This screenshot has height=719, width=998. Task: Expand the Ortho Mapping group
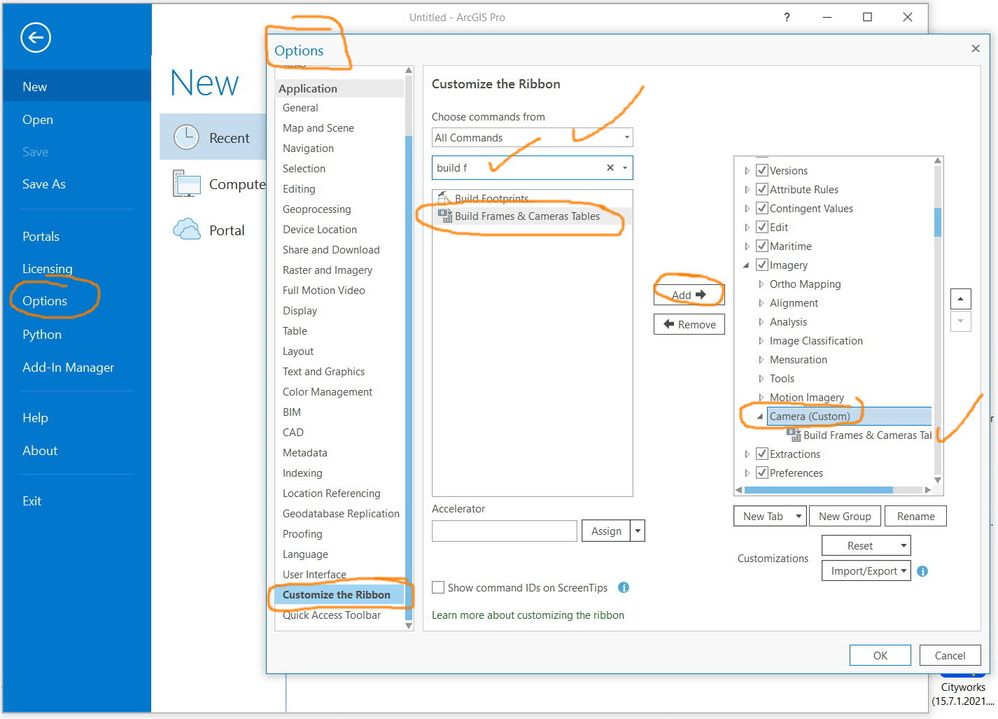pyautogui.click(x=761, y=284)
